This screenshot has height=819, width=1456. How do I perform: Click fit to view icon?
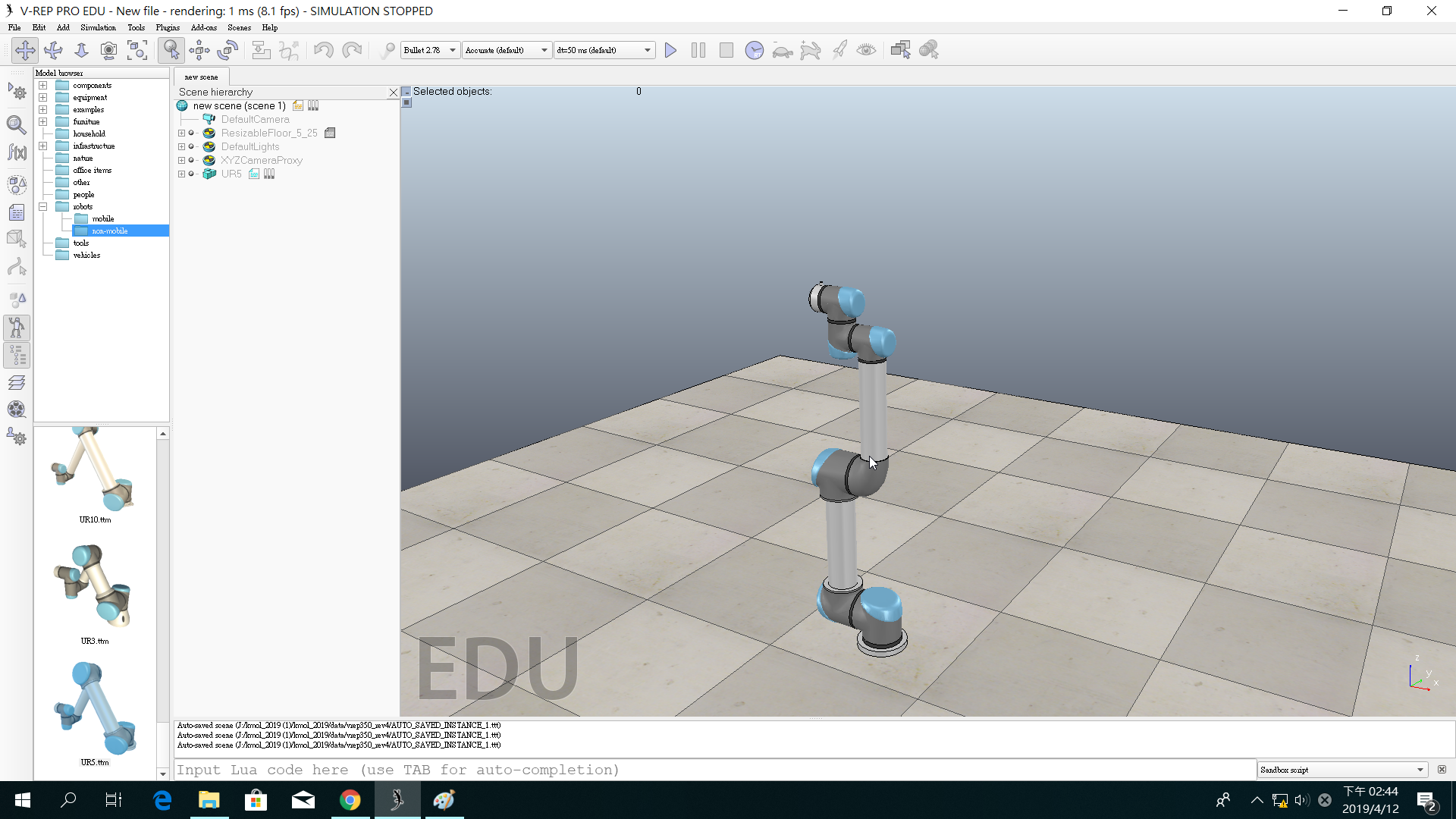click(x=137, y=50)
